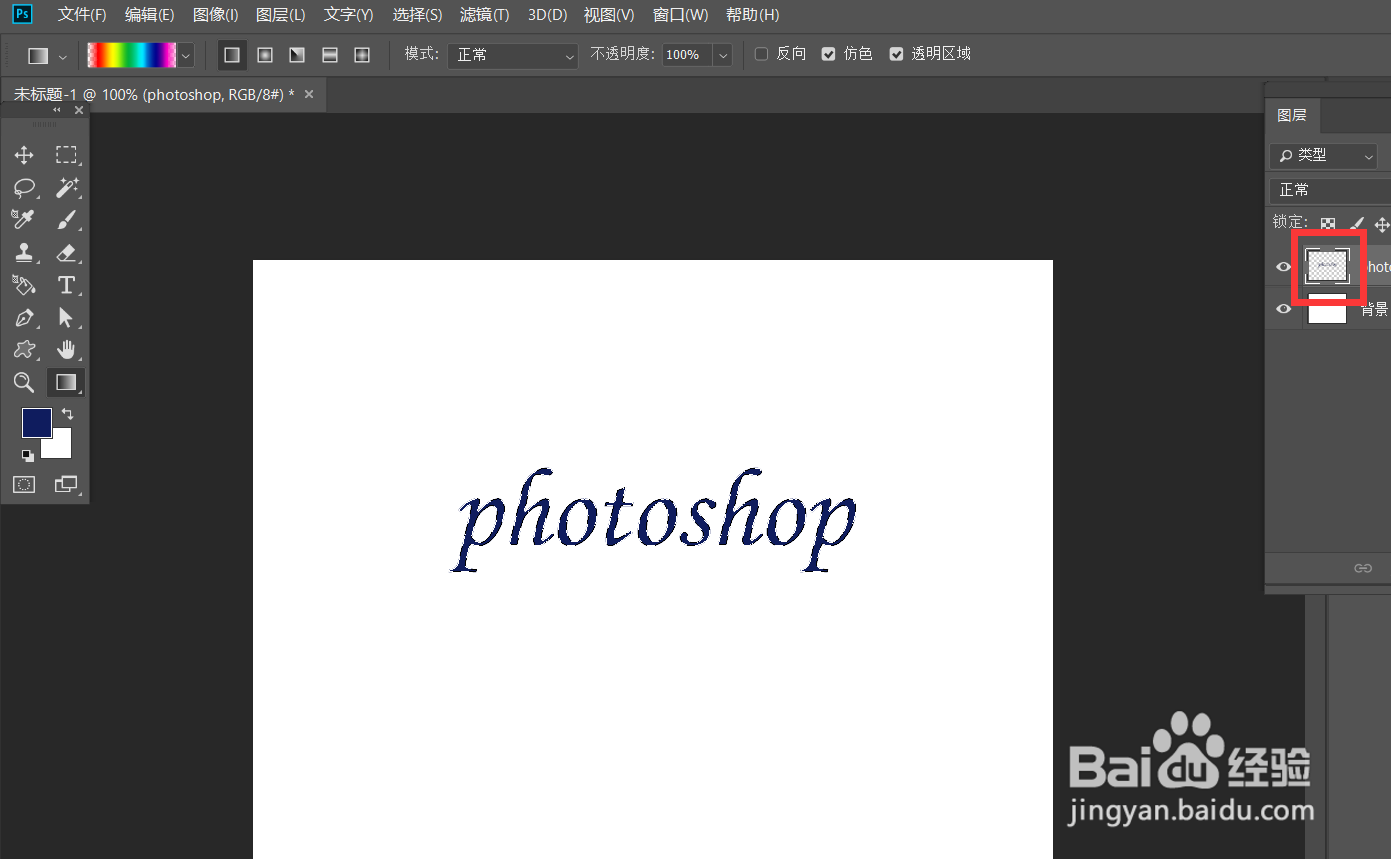Open the 帮助(H) menu
Screen dimensions: 1391x859
[x=752, y=15]
